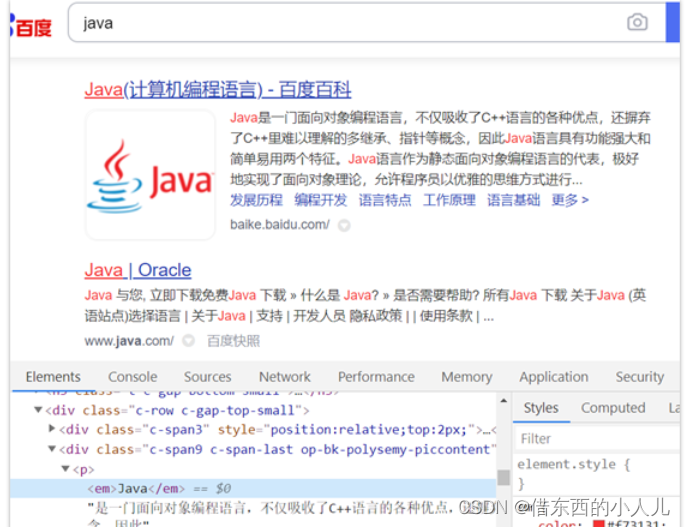The height and width of the screenshot is (527, 685).
Task: Open the 工作原理 sublink
Action: (x=449, y=200)
